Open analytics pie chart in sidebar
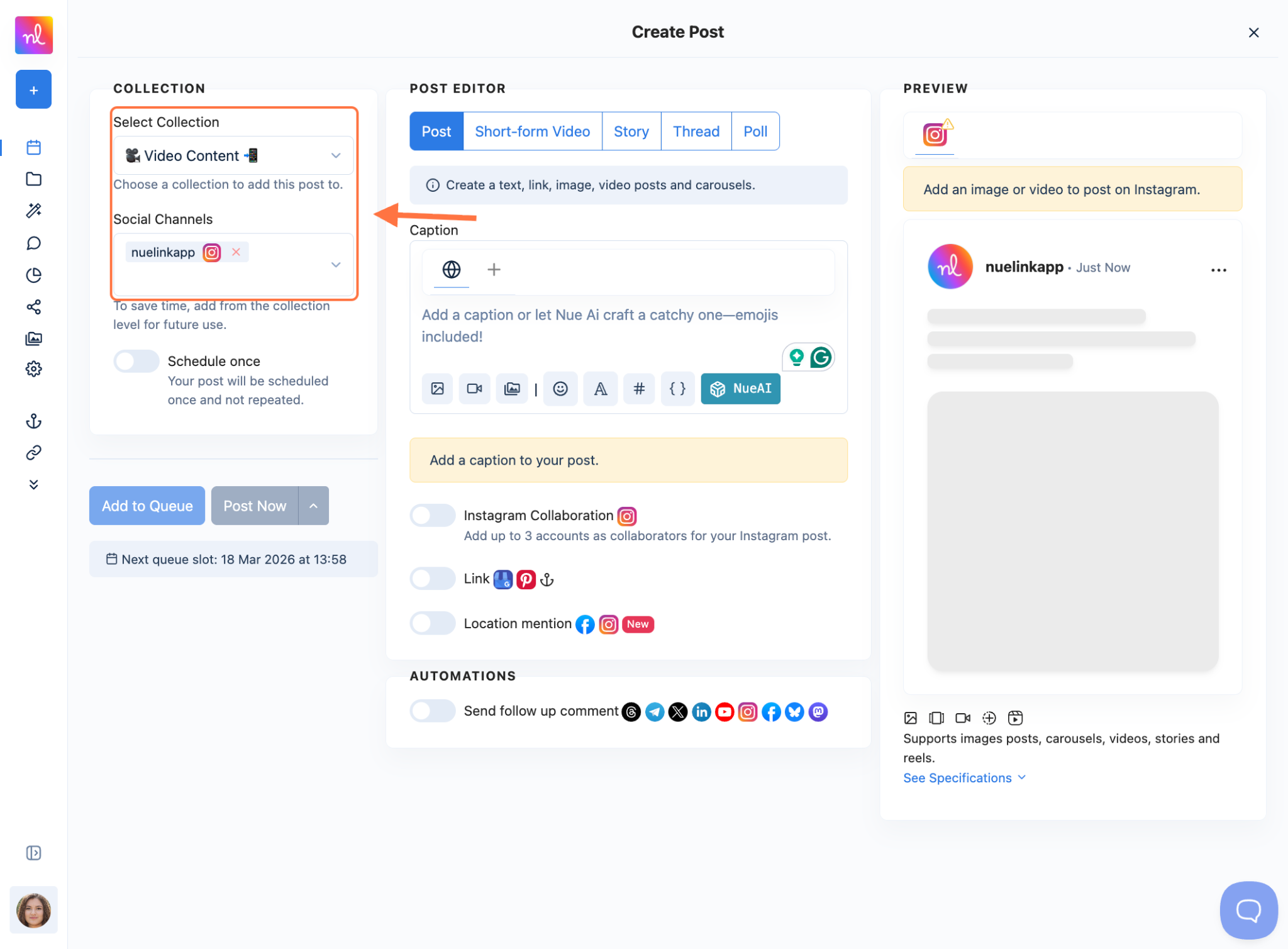1288x949 pixels. [33, 275]
